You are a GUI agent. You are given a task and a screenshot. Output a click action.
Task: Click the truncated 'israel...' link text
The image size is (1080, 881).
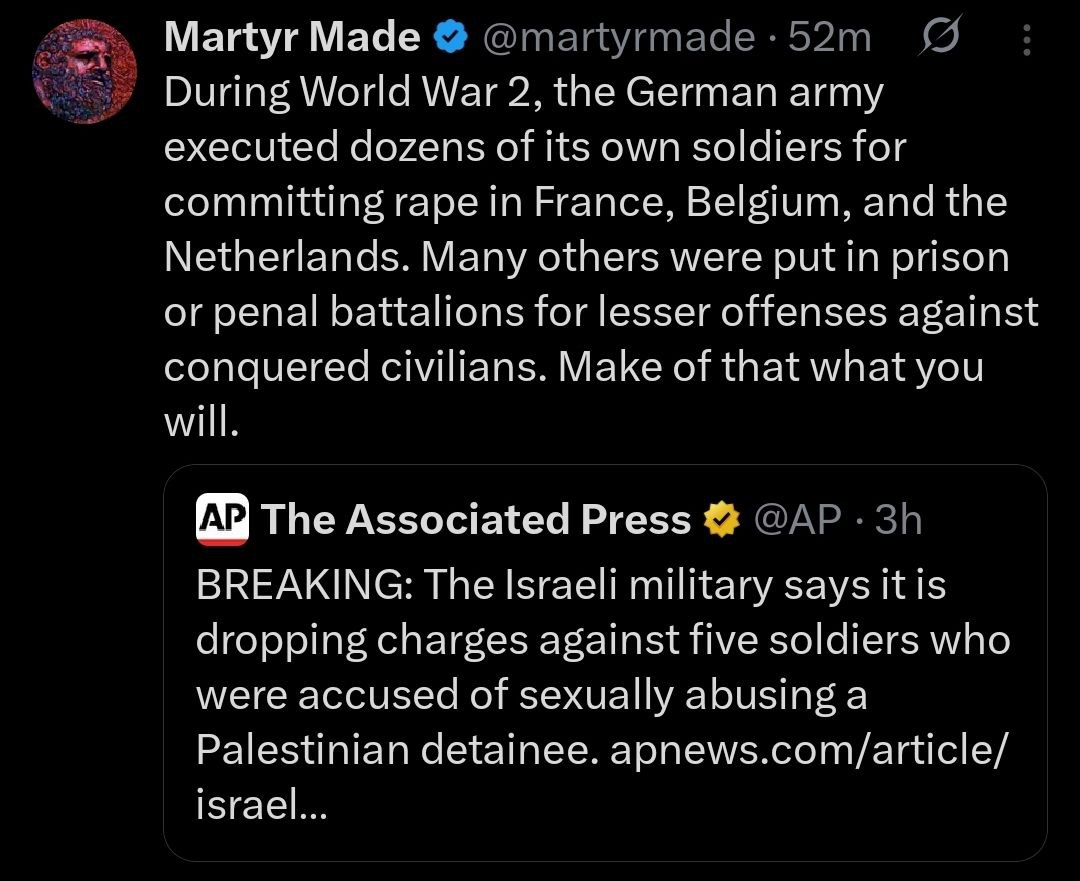260,804
